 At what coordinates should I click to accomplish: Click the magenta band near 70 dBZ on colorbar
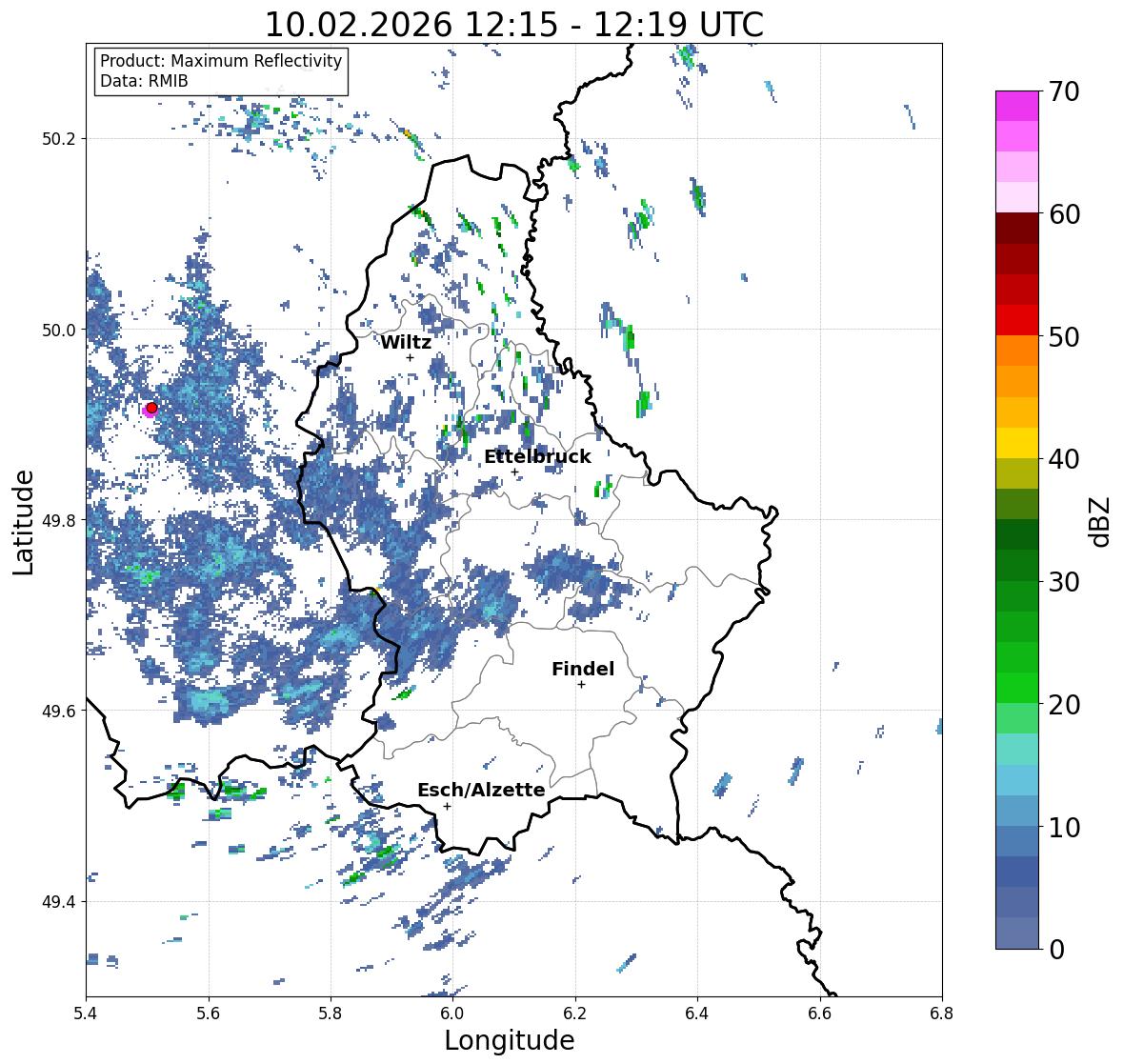(x=1017, y=106)
